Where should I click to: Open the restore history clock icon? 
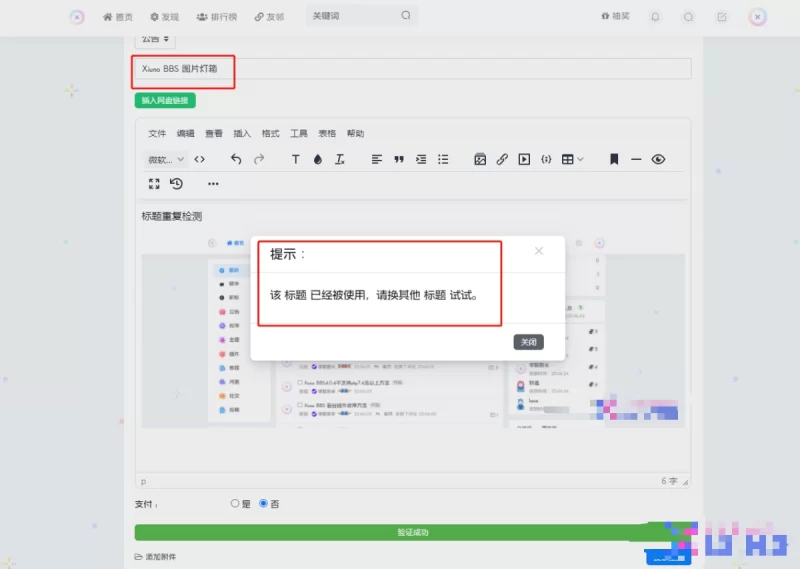[176, 184]
